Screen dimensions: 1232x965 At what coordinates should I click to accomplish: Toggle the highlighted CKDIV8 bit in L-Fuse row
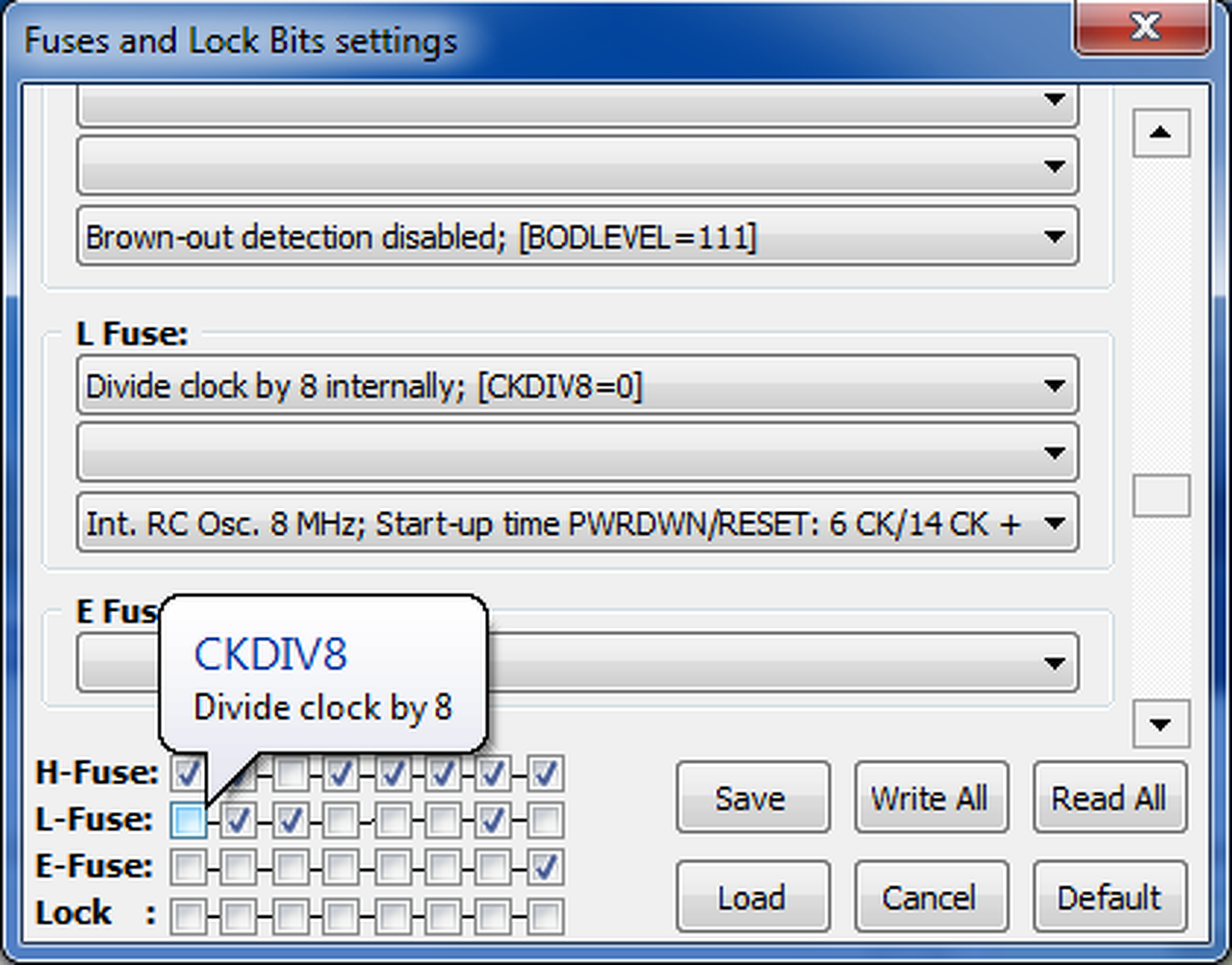[x=189, y=821]
